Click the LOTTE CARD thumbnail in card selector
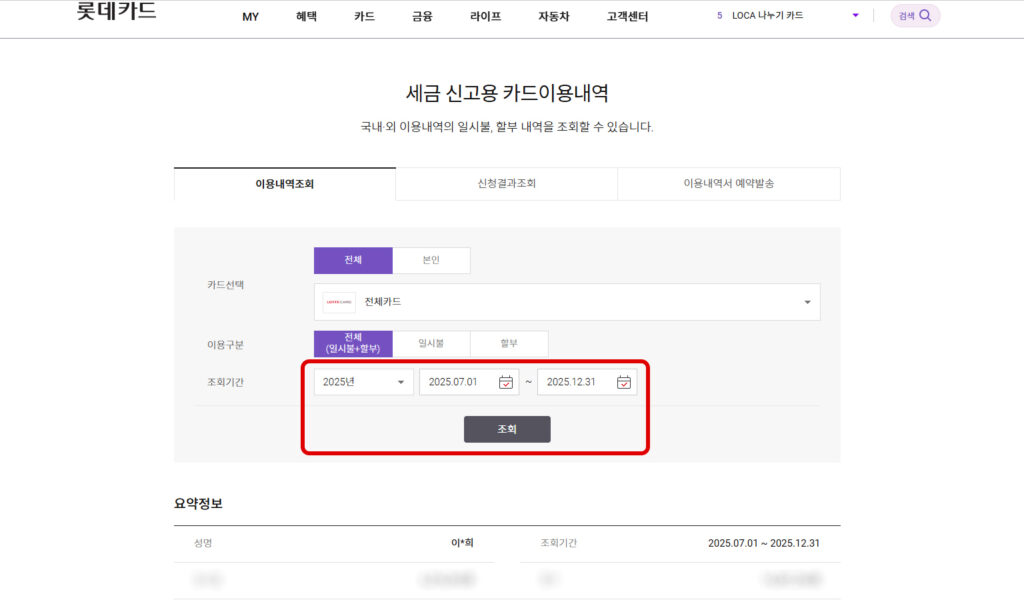 pyautogui.click(x=340, y=301)
